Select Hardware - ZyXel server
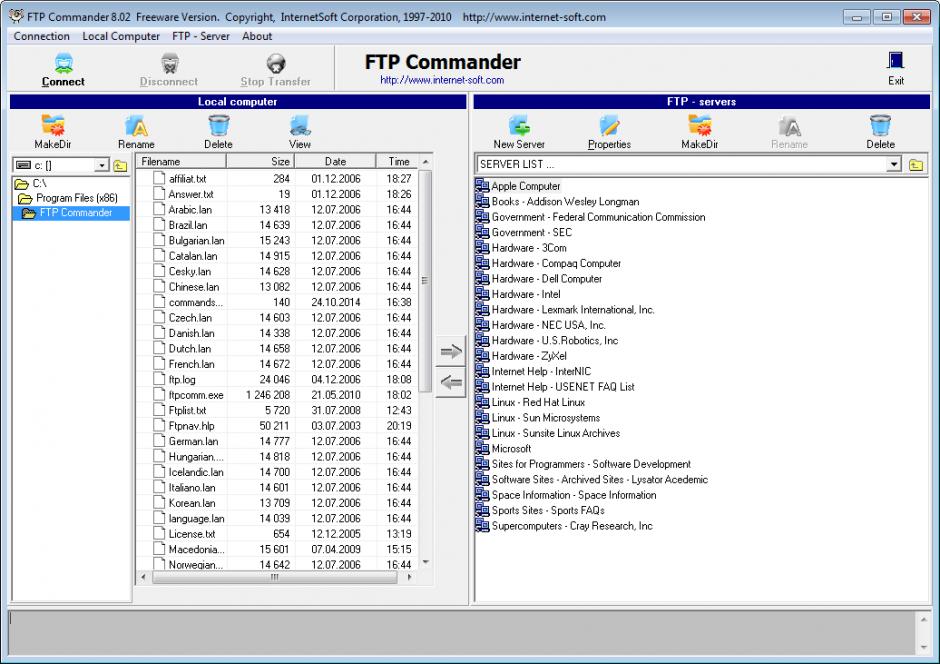Screen dimensions: 940x664 click(x=529, y=356)
